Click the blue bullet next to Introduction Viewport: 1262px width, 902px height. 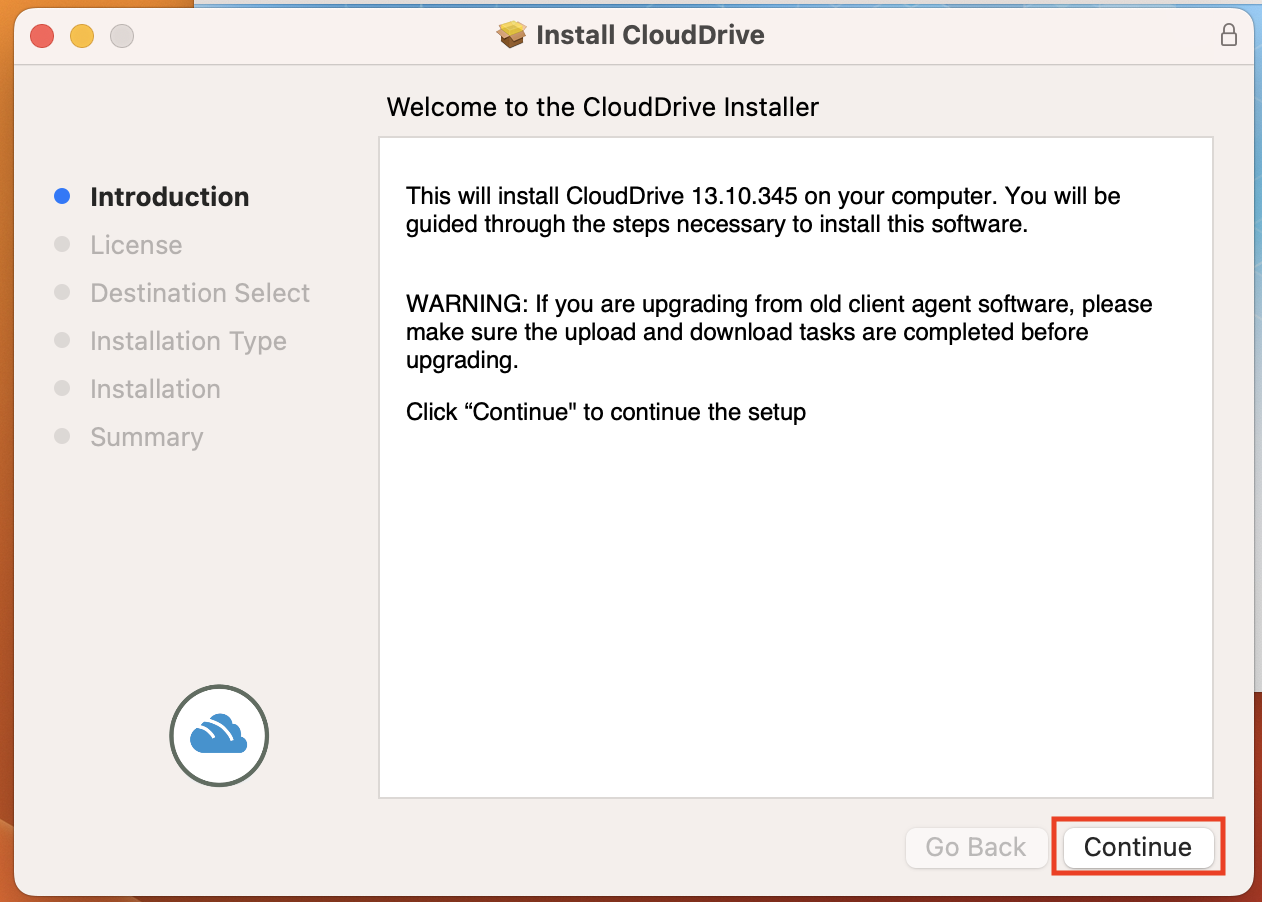point(62,196)
